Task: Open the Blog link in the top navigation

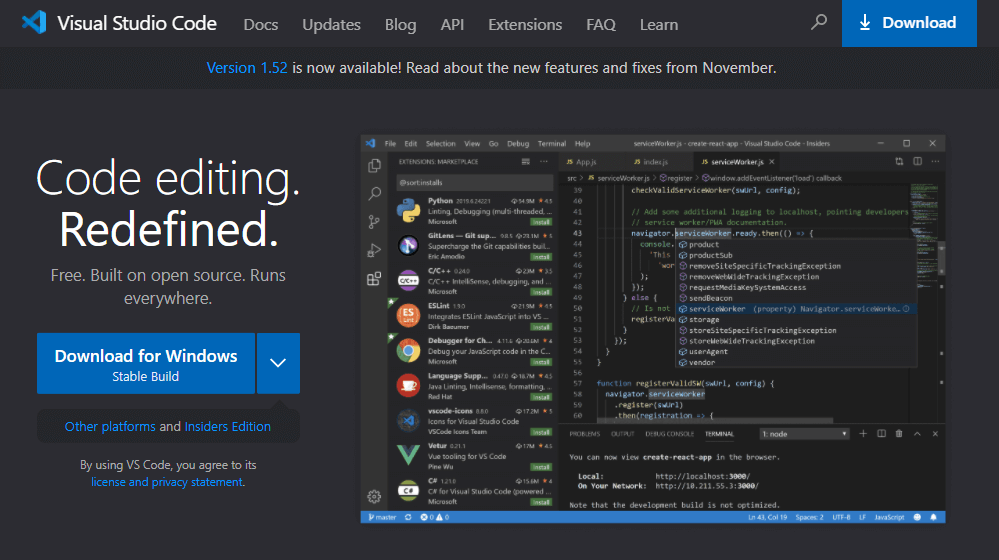Action: point(400,24)
